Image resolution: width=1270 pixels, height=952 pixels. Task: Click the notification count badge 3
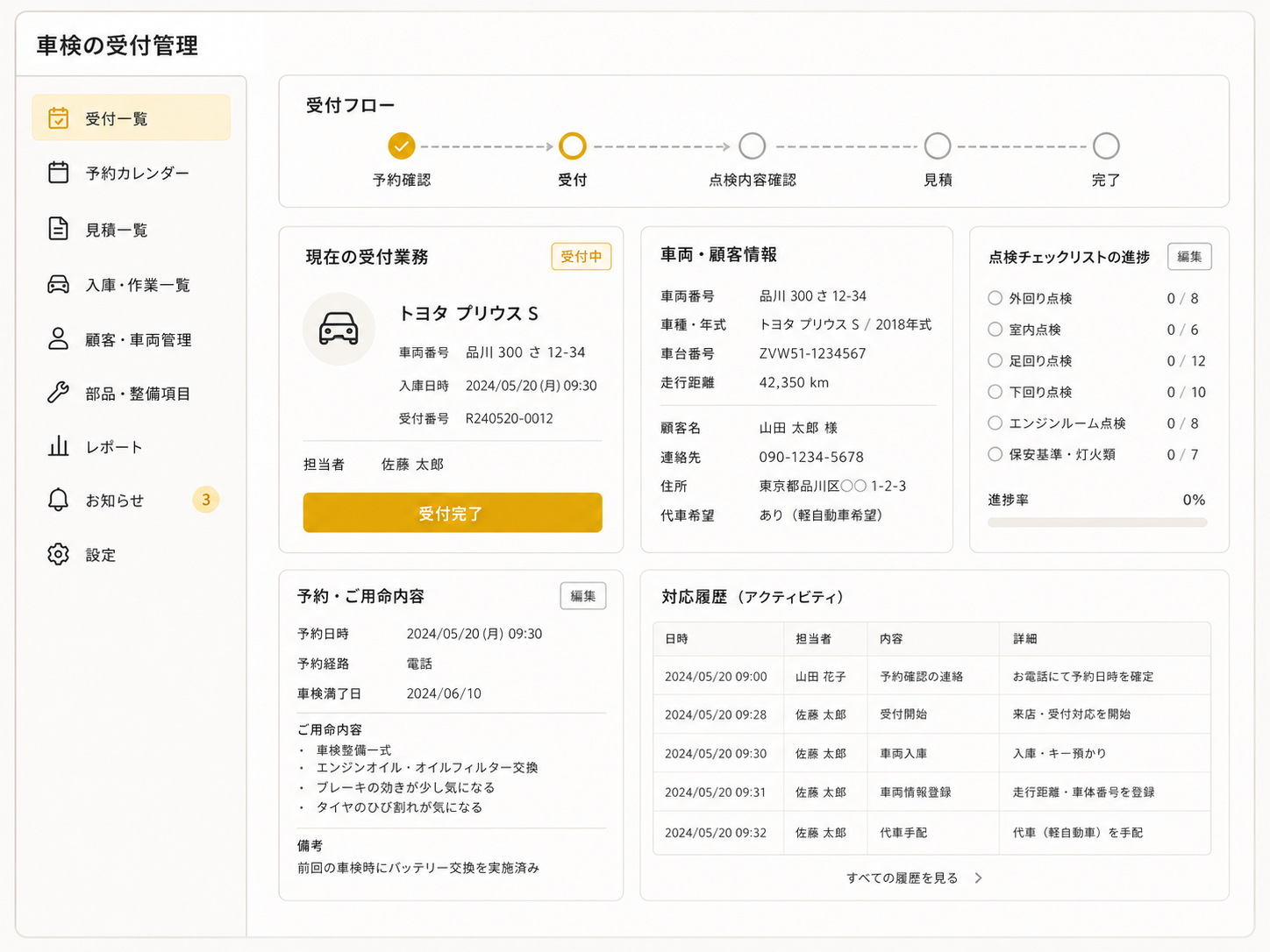click(x=206, y=500)
